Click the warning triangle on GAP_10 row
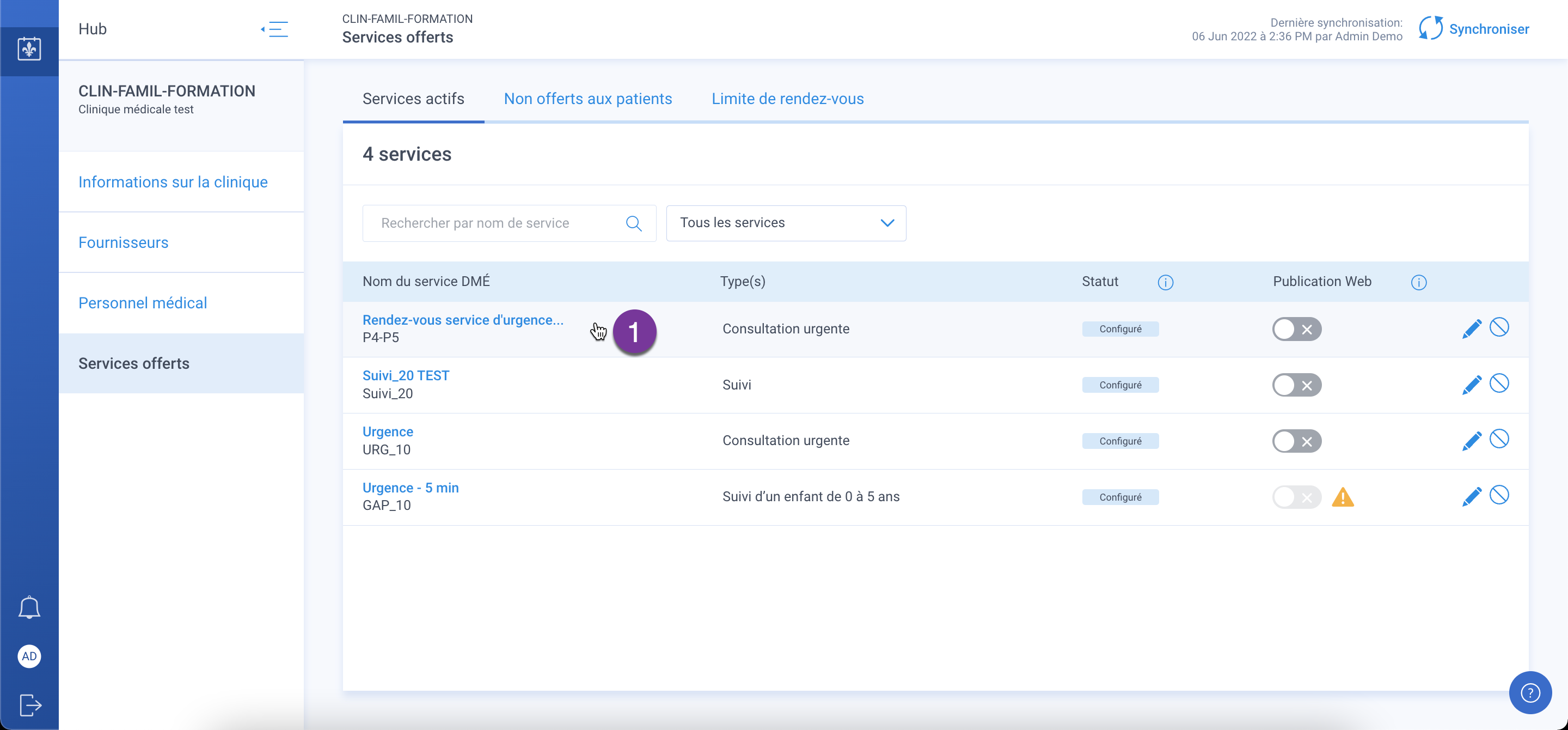 point(1342,497)
